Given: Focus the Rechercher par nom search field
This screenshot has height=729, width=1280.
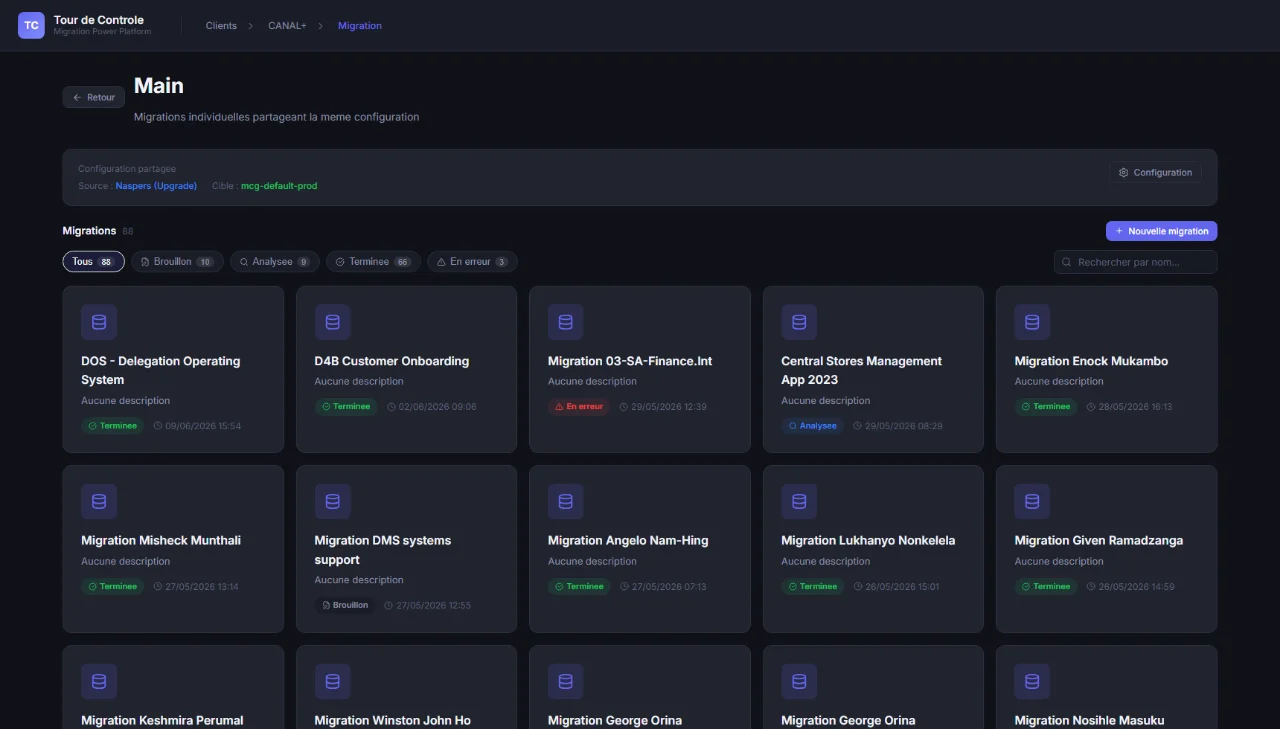Looking at the screenshot, I should 1135,262.
